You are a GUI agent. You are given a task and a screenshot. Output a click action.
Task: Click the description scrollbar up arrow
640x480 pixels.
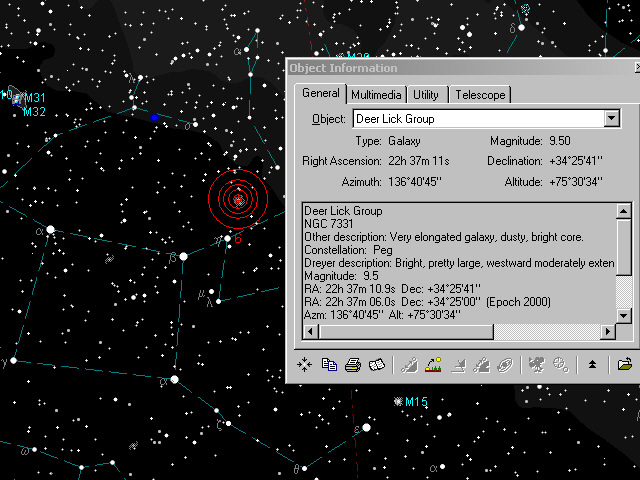point(623,211)
